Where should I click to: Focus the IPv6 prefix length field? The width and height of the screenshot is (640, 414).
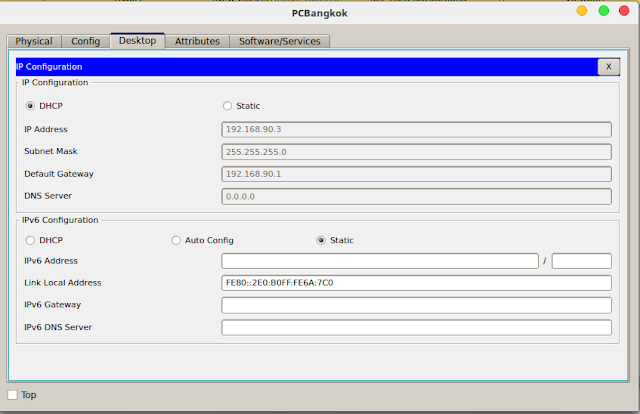coord(582,261)
